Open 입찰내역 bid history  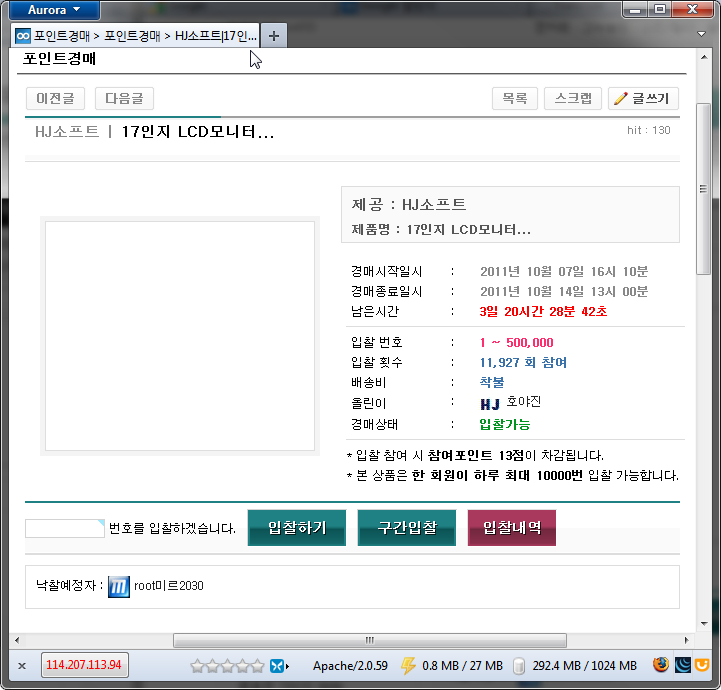pyautogui.click(x=512, y=528)
